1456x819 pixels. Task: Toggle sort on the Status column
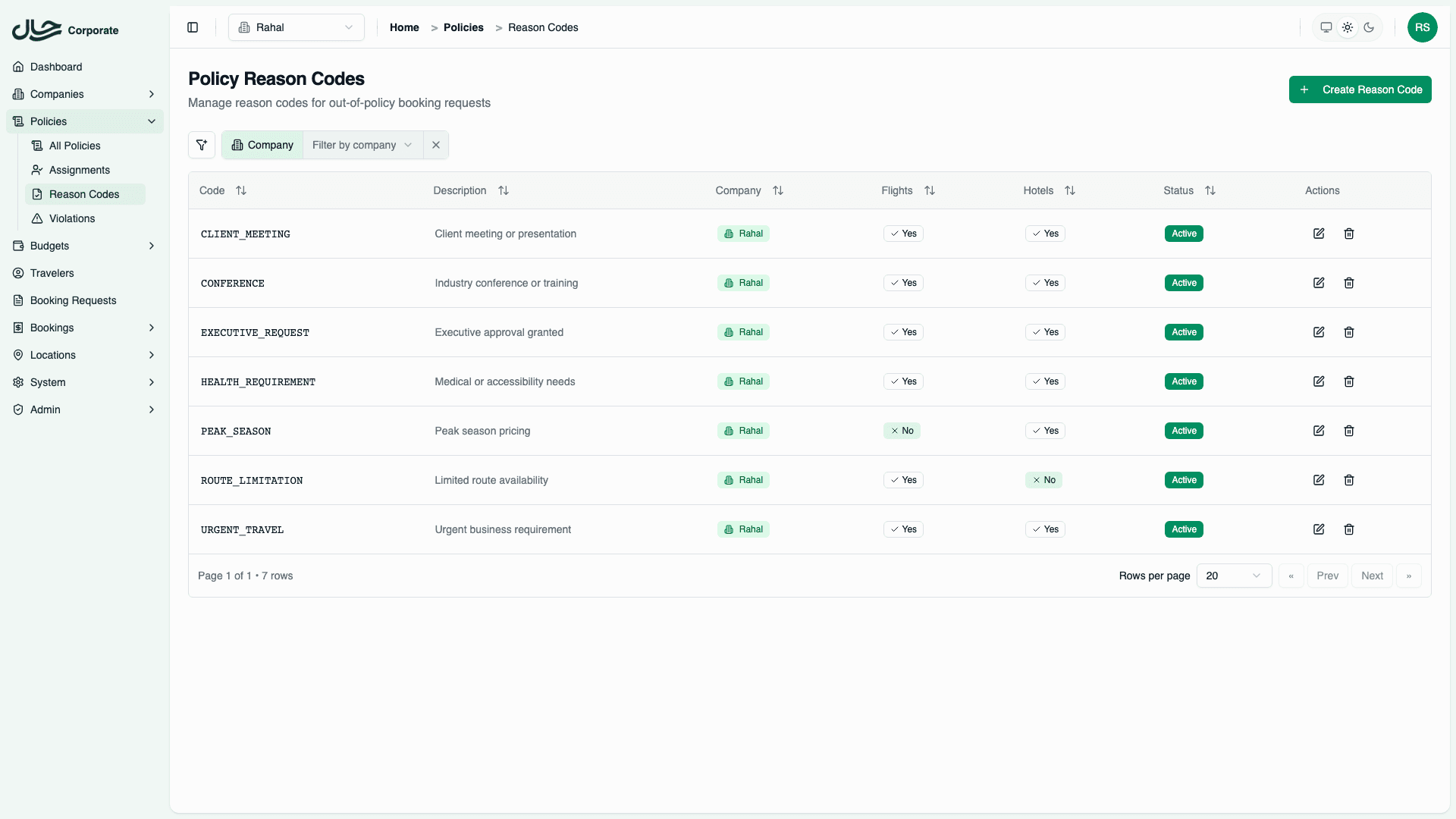point(1210,190)
